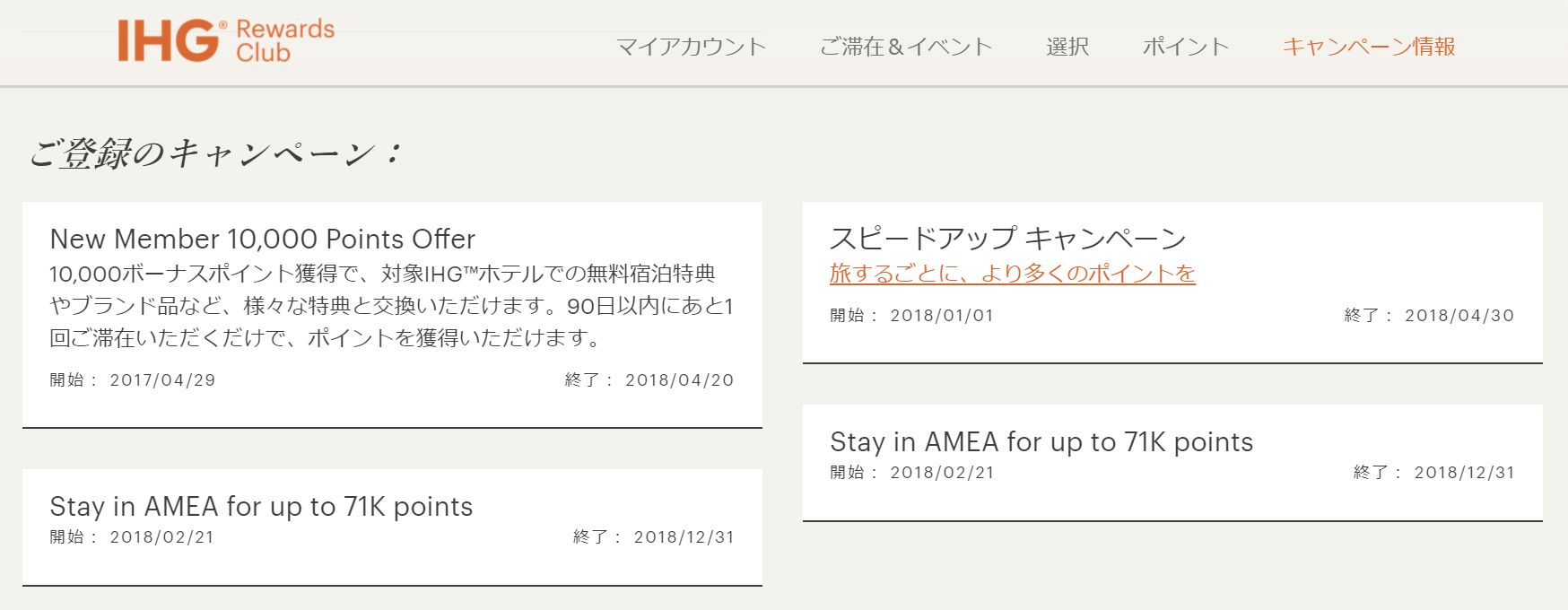
Task: Go to ご滞在&イベント in navigation
Action: click(x=906, y=47)
